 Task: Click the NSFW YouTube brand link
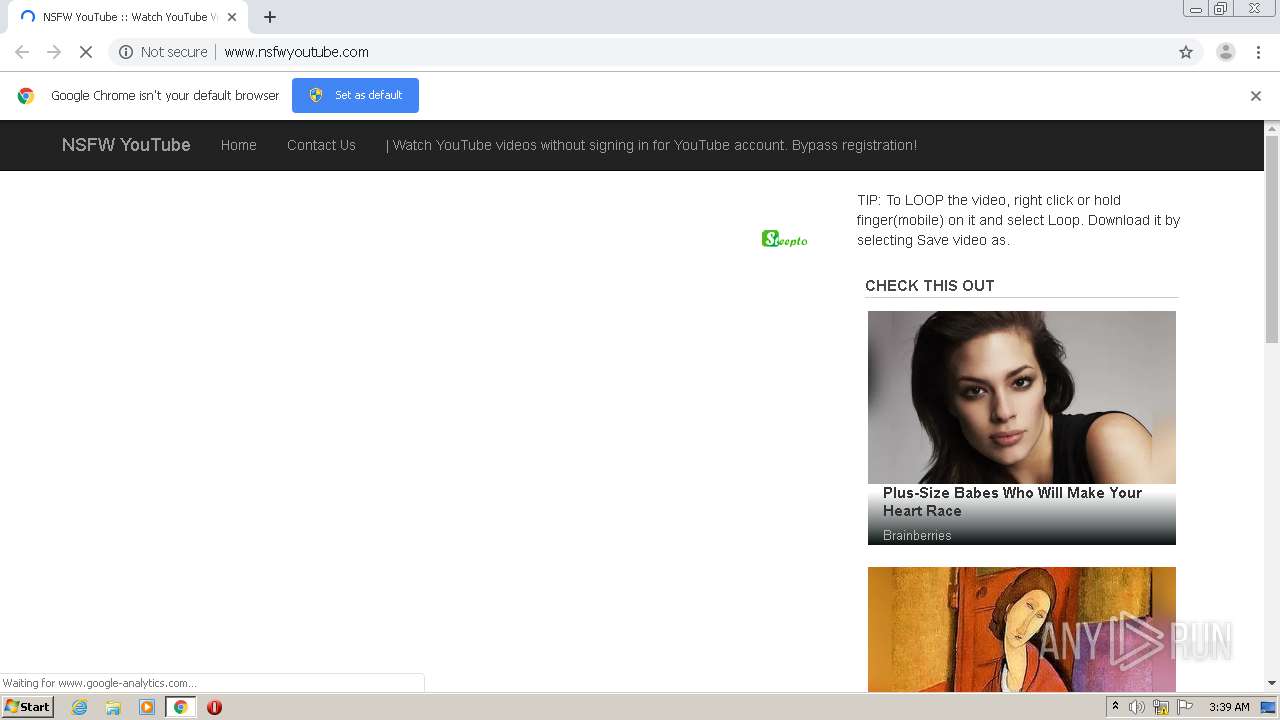point(126,145)
